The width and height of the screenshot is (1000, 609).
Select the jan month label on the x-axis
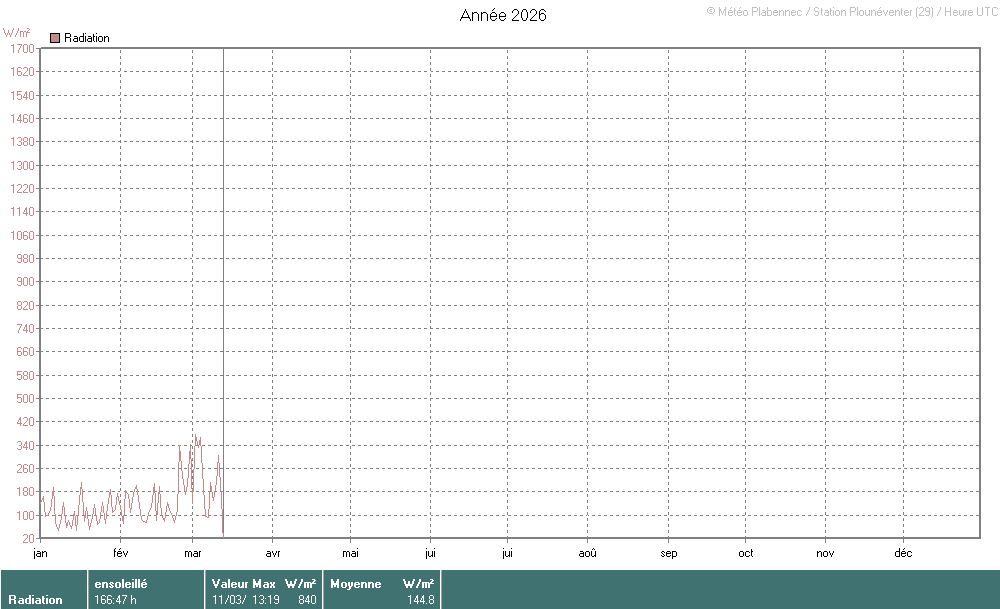click(x=41, y=553)
